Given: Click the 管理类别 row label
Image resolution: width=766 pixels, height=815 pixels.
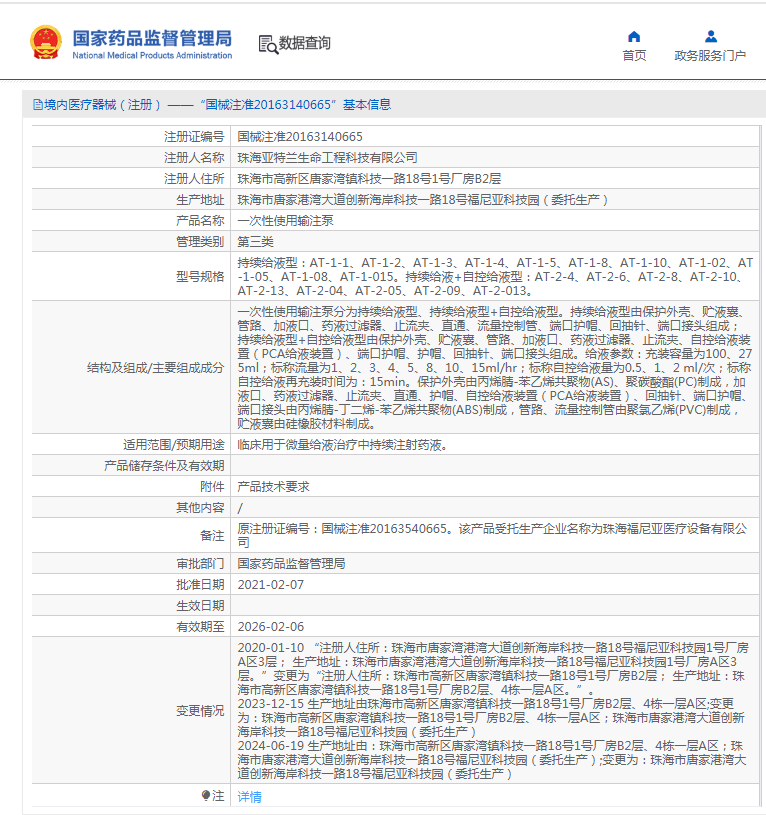Looking at the screenshot, I should pyautogui.click(x=200, y=242).
